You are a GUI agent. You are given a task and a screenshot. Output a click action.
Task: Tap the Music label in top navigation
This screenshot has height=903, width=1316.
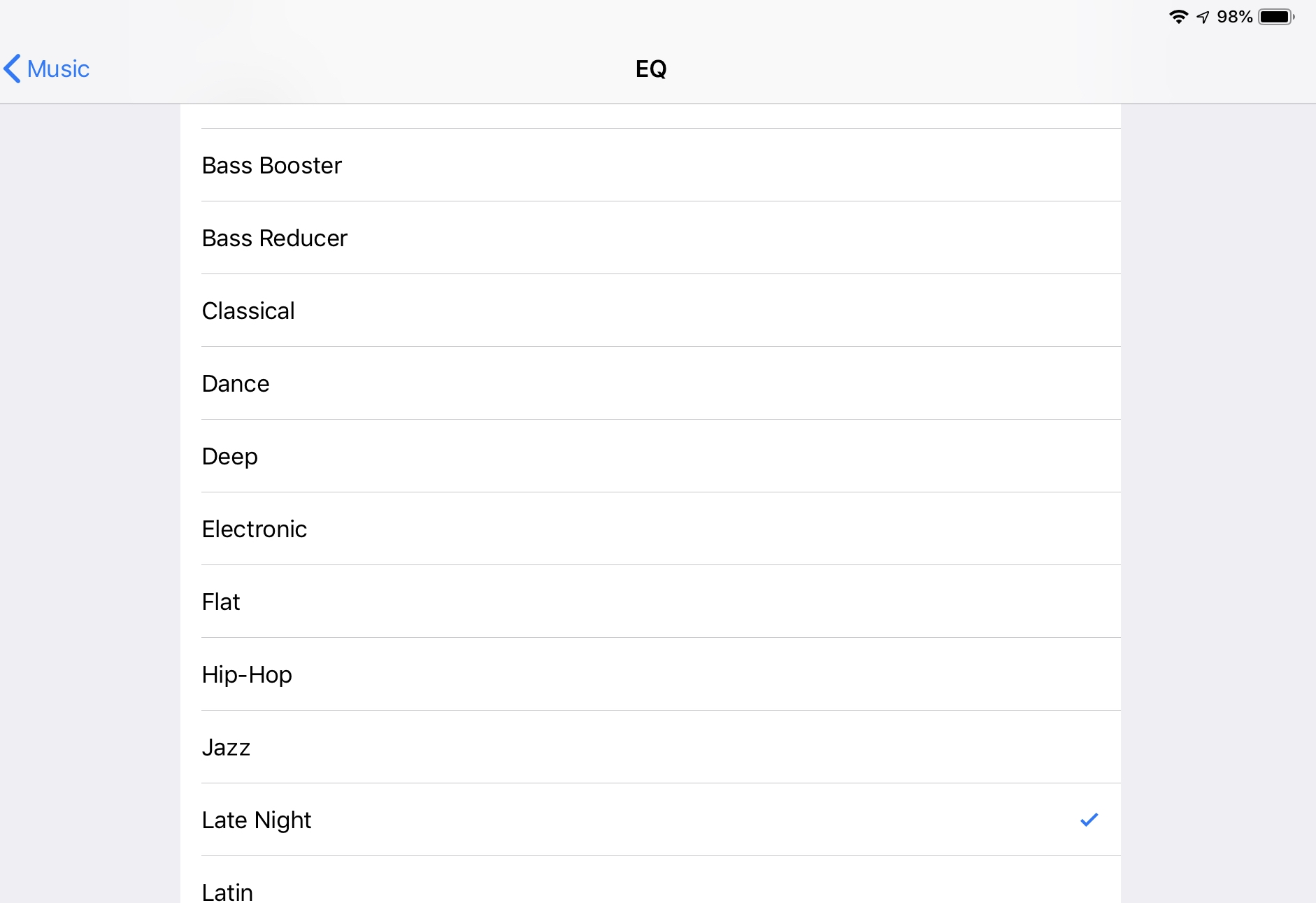[x=57, y=69]
